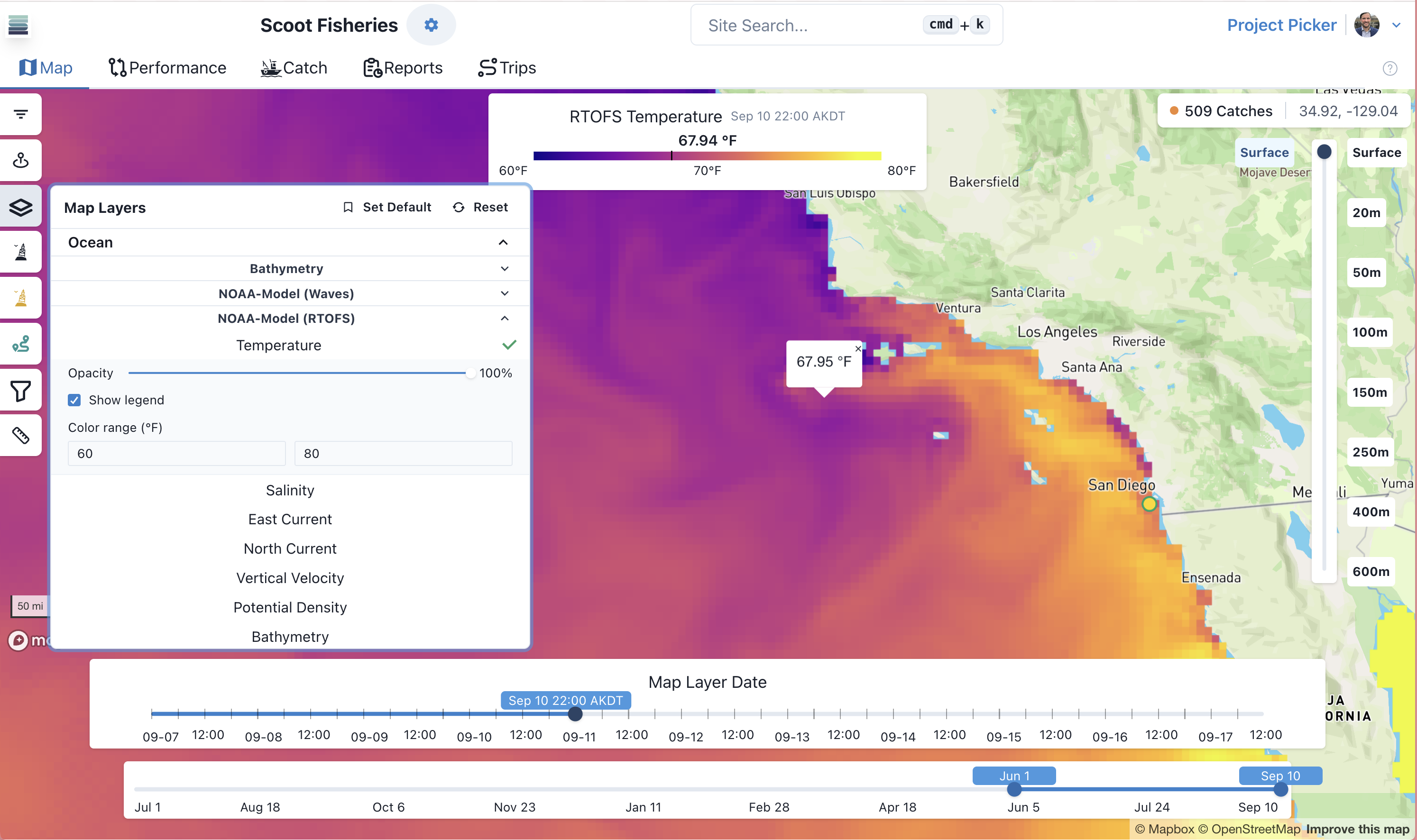
Task: Expand NOAA-Model (Waves) group
Action: point(505,293)
